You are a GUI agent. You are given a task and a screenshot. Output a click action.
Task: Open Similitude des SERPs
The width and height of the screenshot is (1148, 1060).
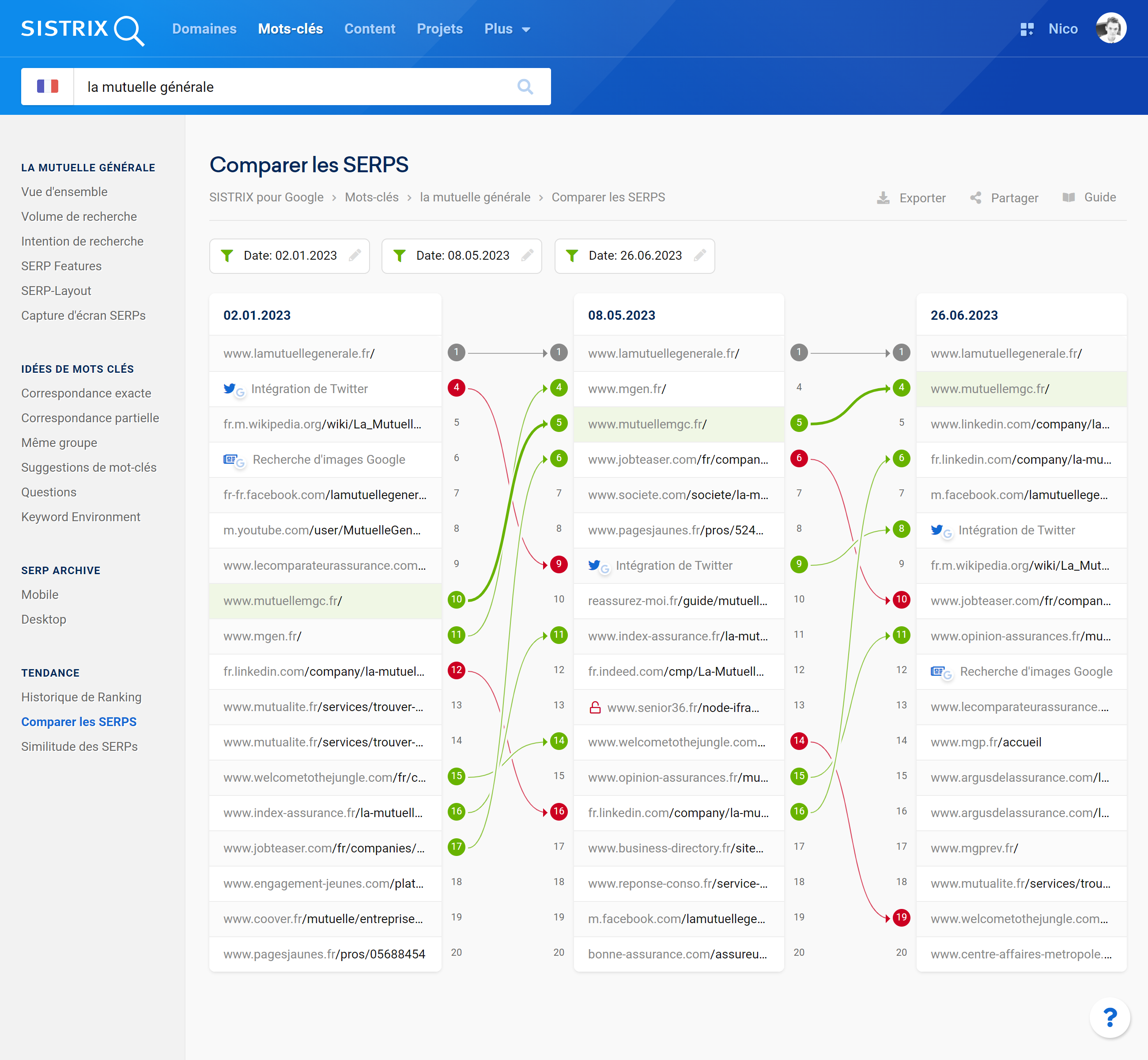coord(80,746)
